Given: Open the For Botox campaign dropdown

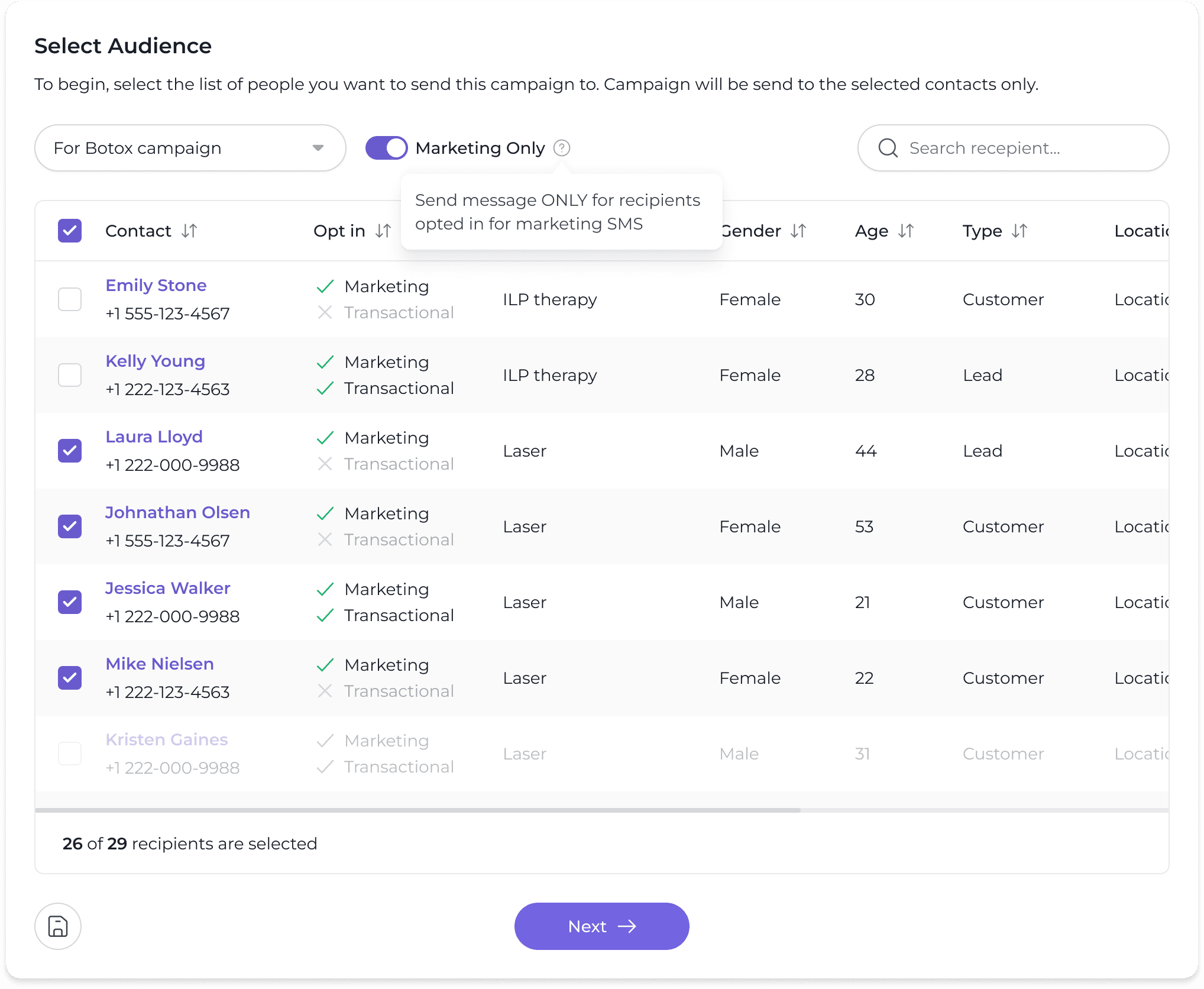Looking at the screenshot, I should [x=177, y=148].
